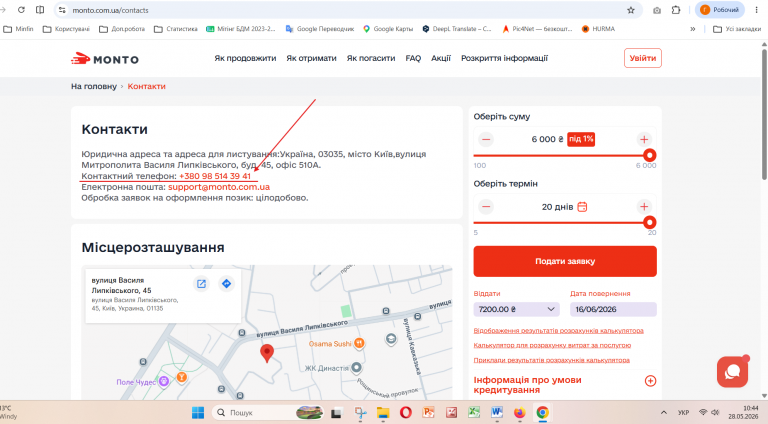768x424 pixels.
Task: Bookmark this page with the star icon
Action: point(631,10)
